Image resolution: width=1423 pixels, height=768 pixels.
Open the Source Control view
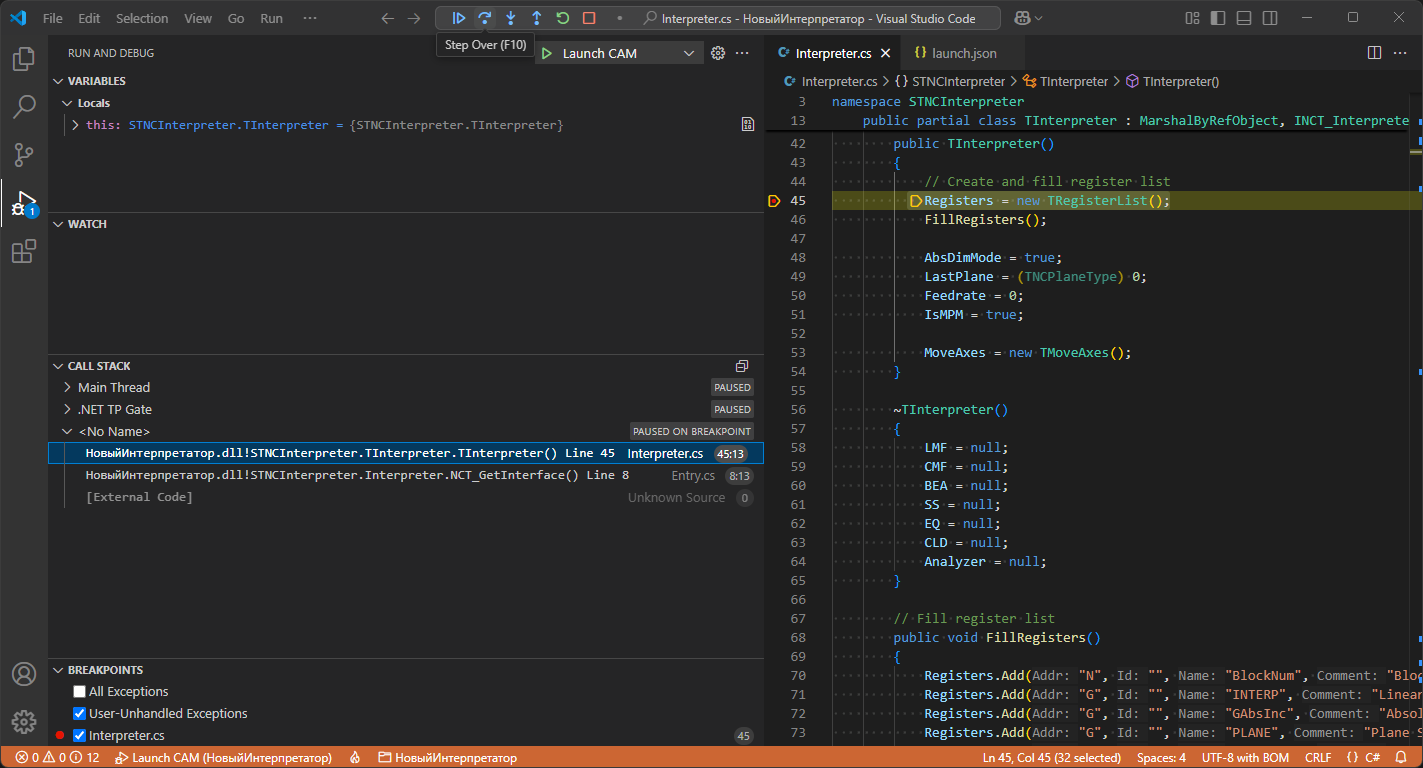24,155
